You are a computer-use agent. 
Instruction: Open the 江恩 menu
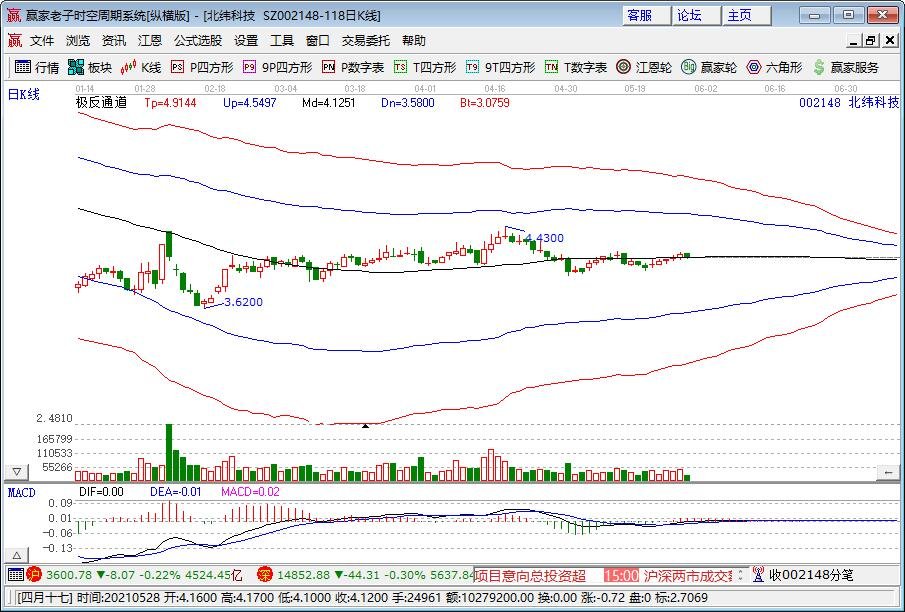tap(149, 40)
